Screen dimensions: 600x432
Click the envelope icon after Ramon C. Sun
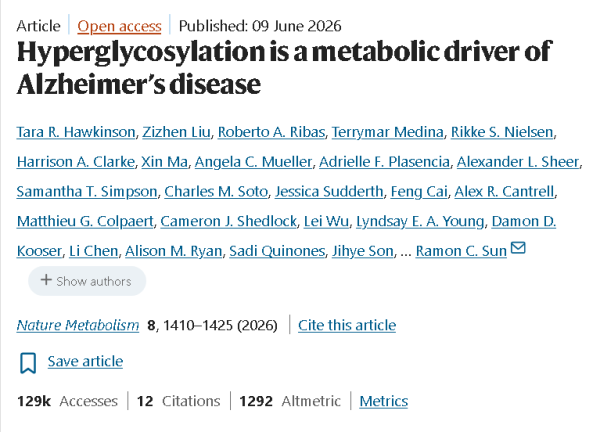(518, 248)
